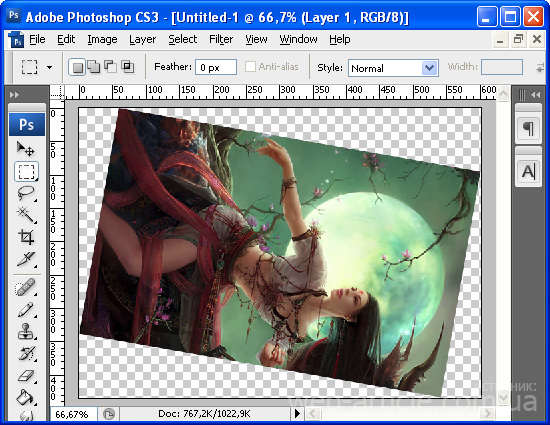
Task: Choose Add to selection mode
Action: coord(94,67)
